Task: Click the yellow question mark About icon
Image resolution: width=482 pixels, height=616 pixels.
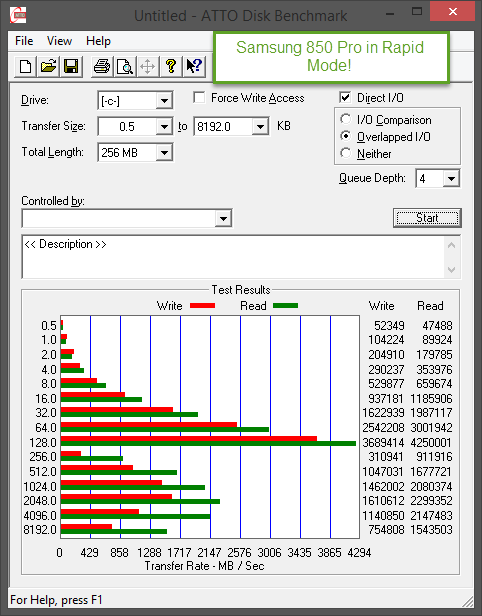Action: point(170,66)
